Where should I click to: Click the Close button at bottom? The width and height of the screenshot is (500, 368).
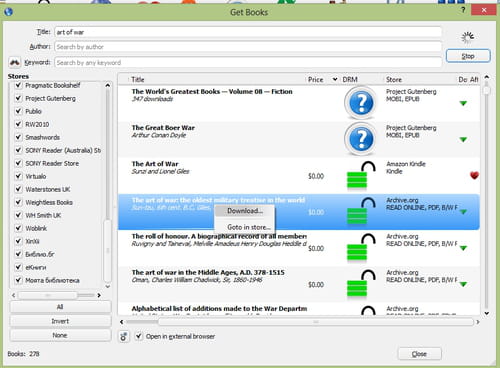coord(419,354)
